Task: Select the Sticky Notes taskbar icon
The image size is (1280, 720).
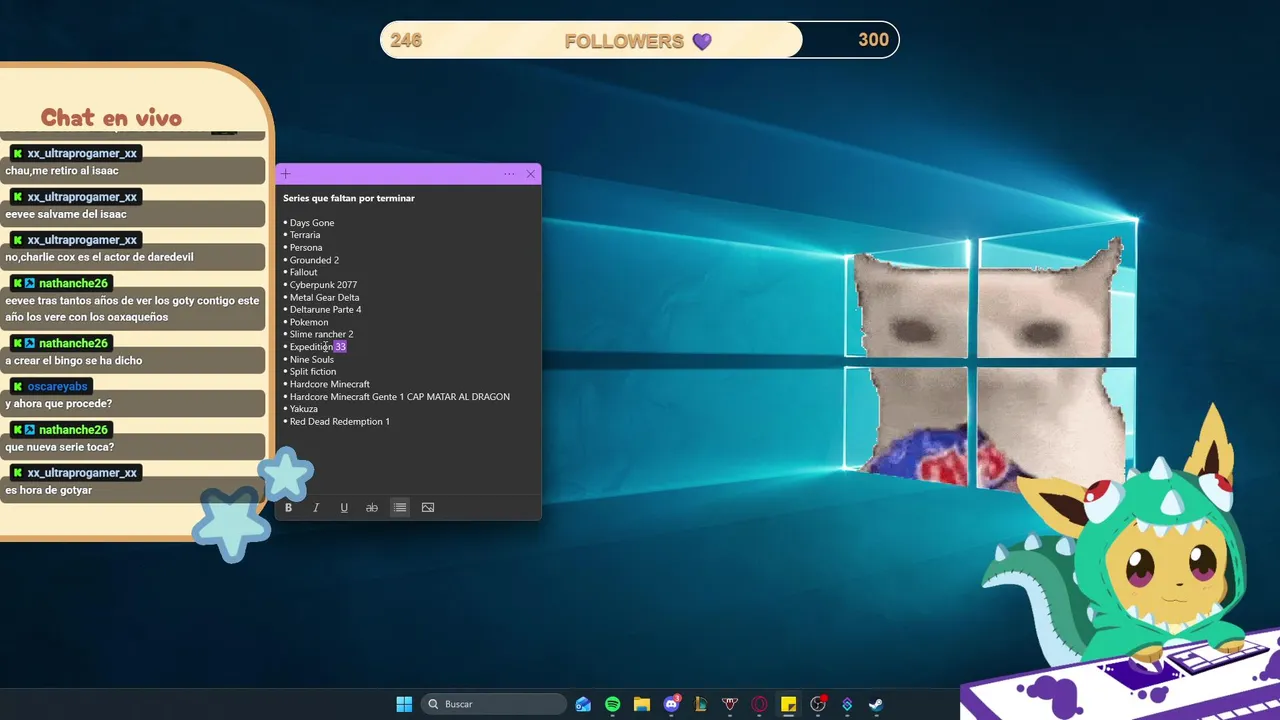Action: (788, 704)
